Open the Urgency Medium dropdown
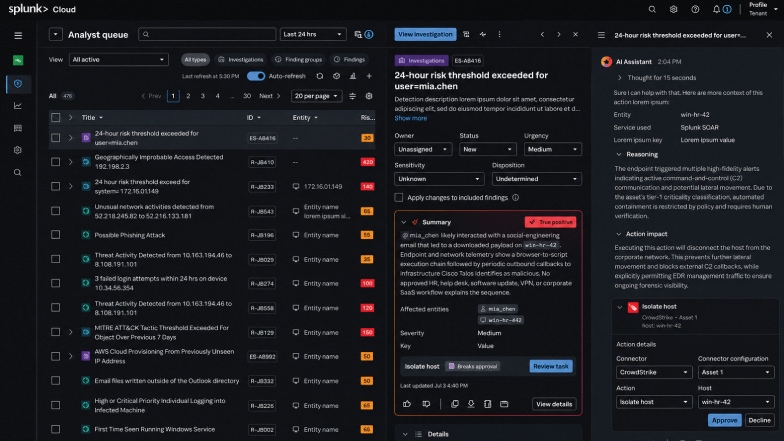This screenshot has height=441, width=784. pos(552,150)
